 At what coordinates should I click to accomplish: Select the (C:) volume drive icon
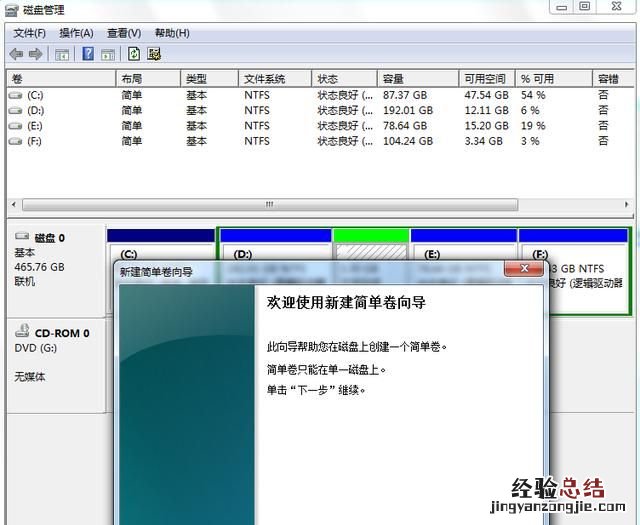pyautogui.click(x=15, y=95)
